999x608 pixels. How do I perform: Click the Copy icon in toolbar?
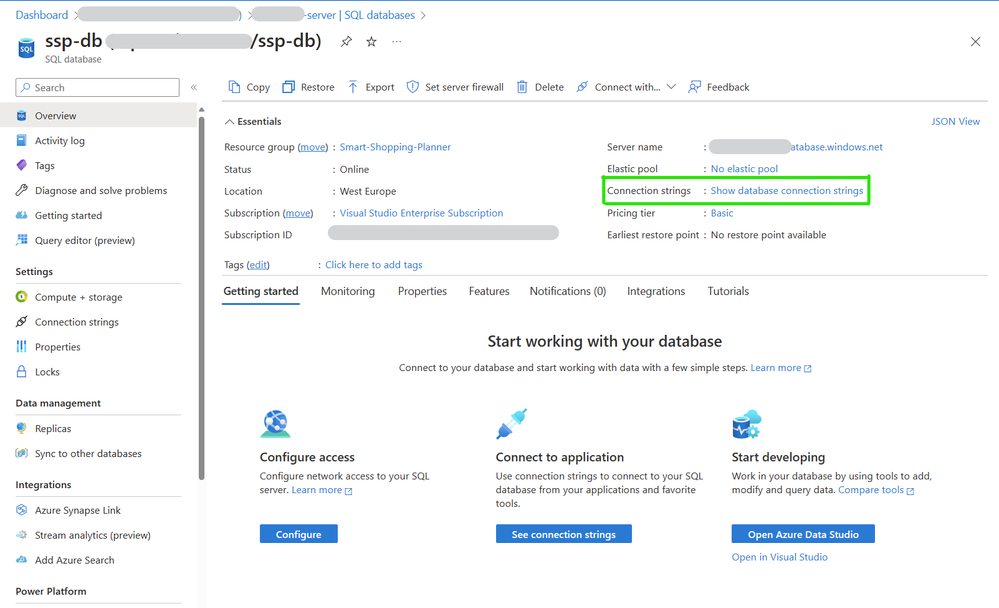coord(234,87)
